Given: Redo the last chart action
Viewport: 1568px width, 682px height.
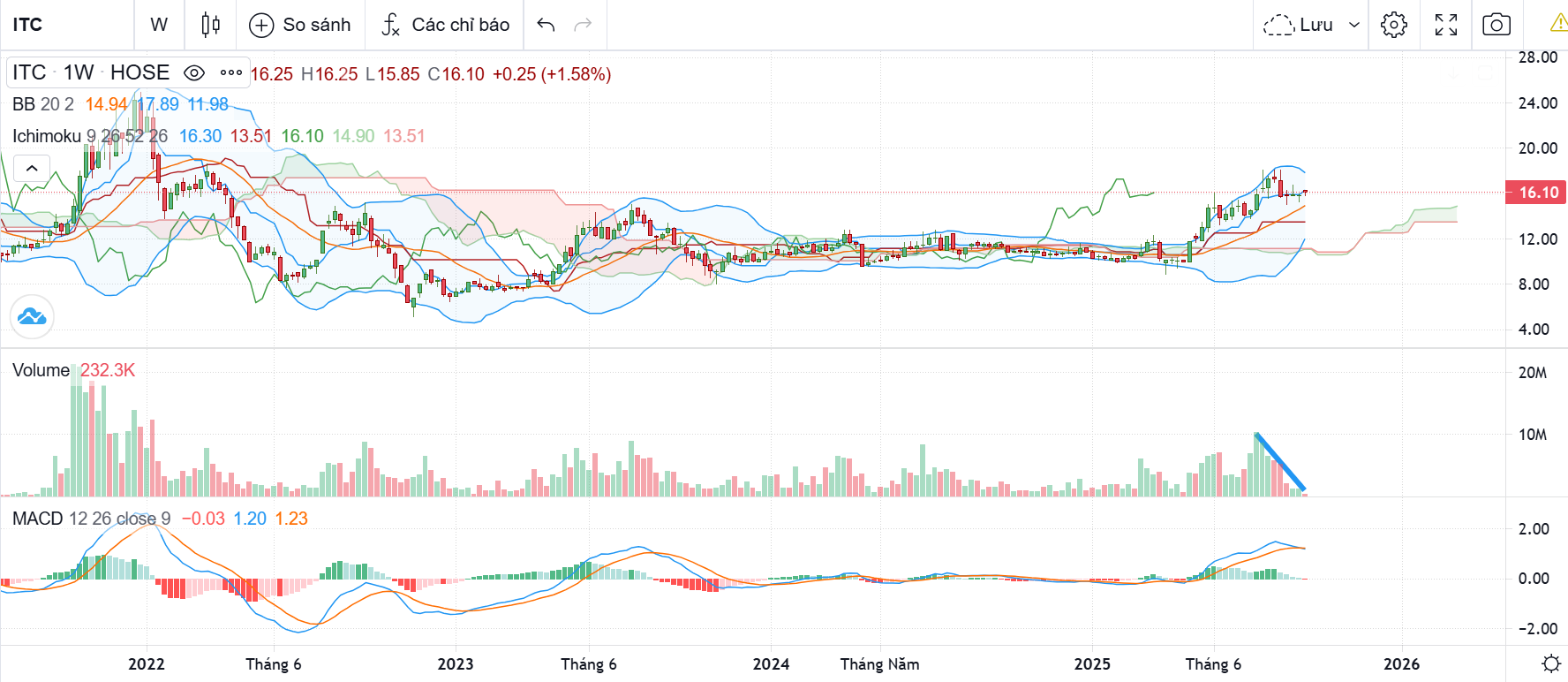Looking at the screenshot, I should (583, 25).
